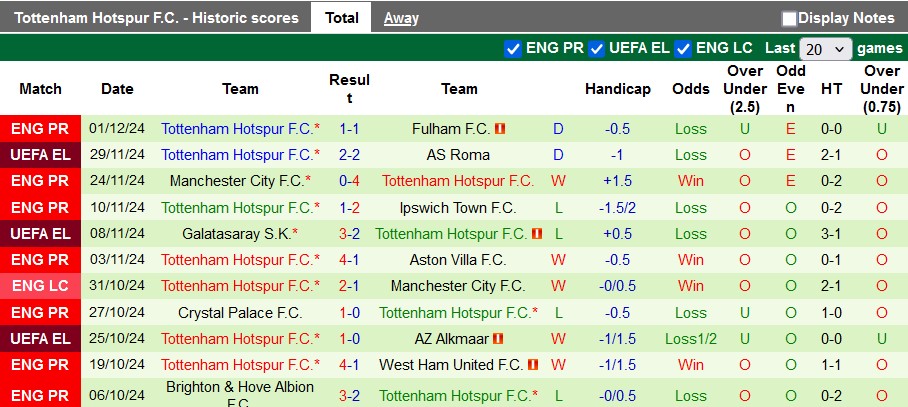
Task: Click the red card icon next to Fulham F.C.
Action: (501, 129)
